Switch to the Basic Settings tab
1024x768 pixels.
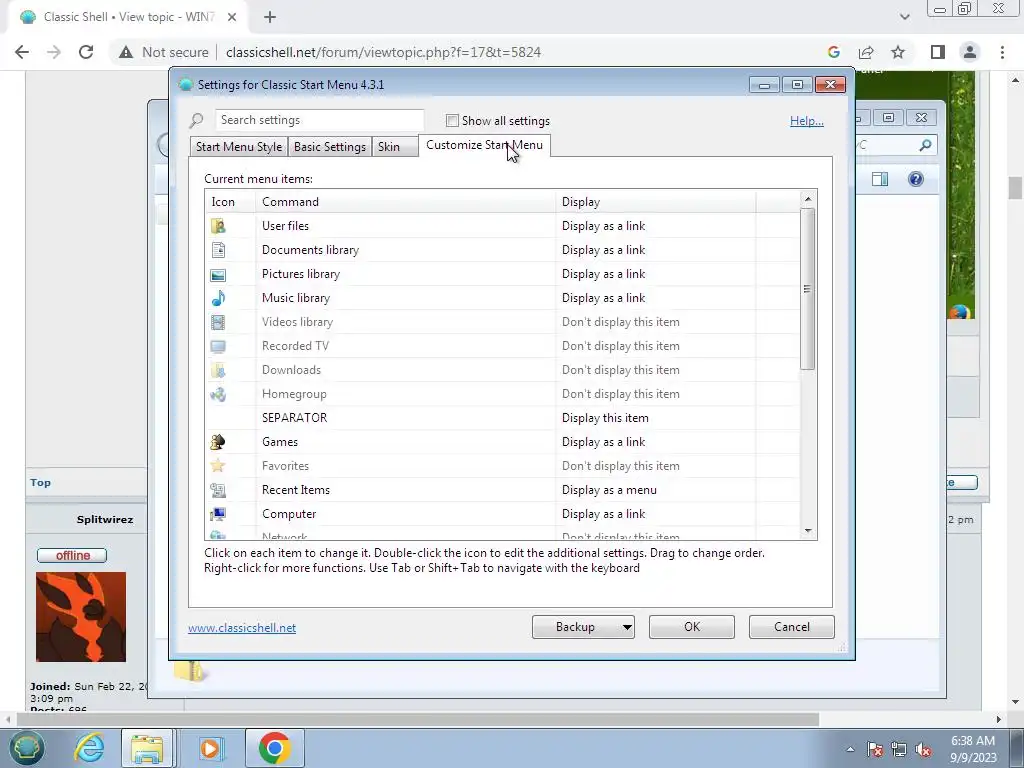pyautogui.click(x=330, y=147)
